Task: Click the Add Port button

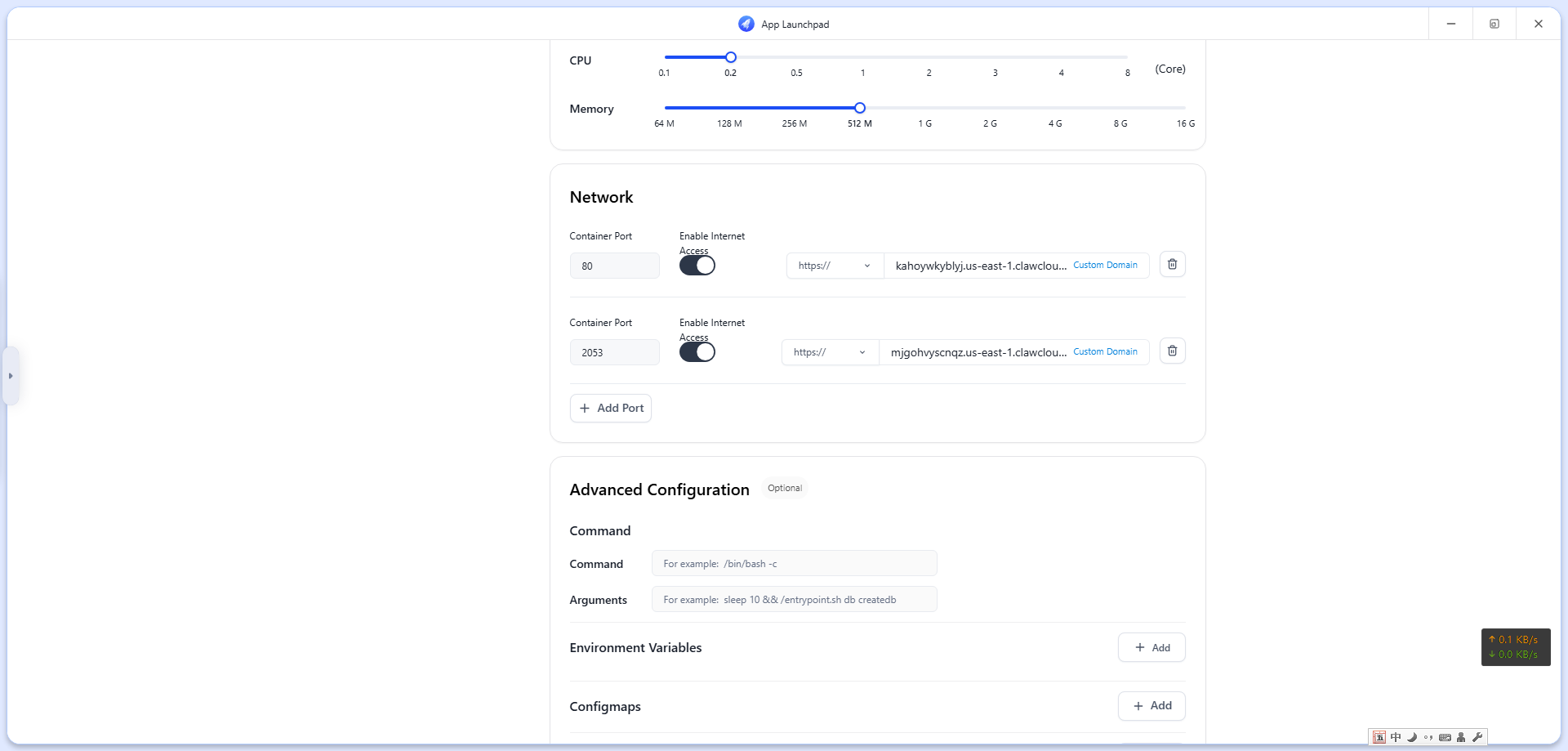Action: [x=611, y=408]
